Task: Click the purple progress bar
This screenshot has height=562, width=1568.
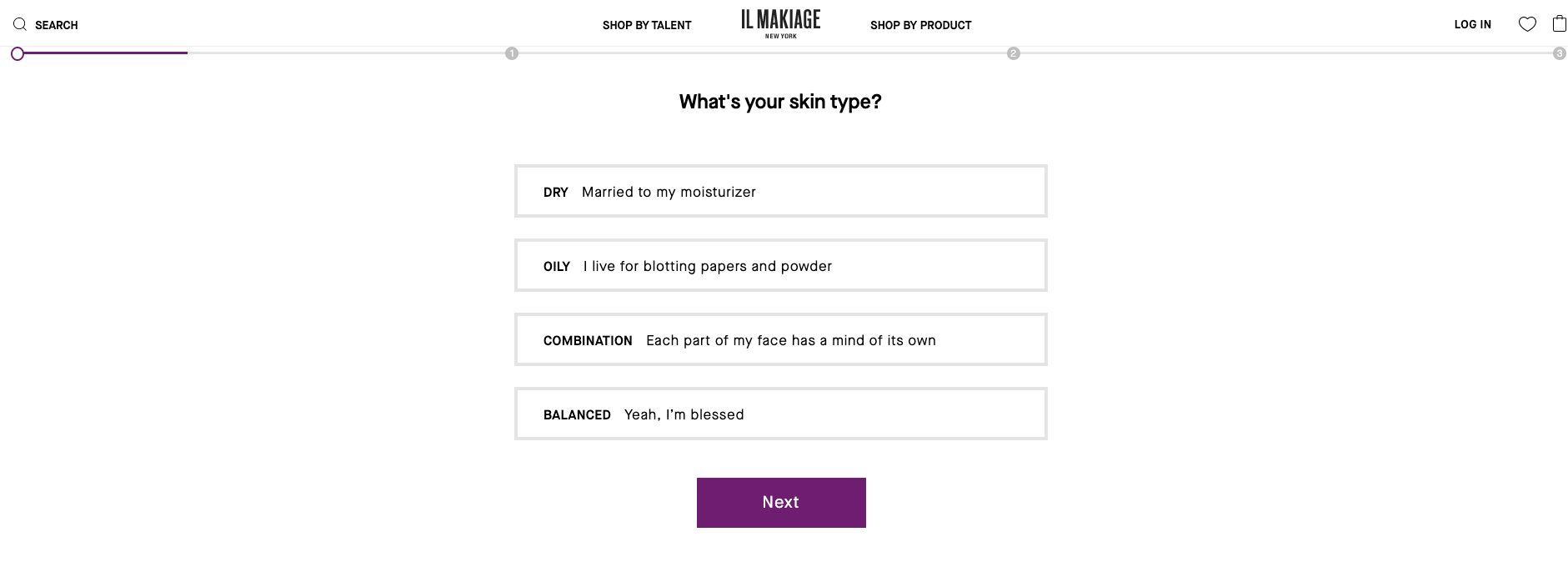Action: point(100,53)
